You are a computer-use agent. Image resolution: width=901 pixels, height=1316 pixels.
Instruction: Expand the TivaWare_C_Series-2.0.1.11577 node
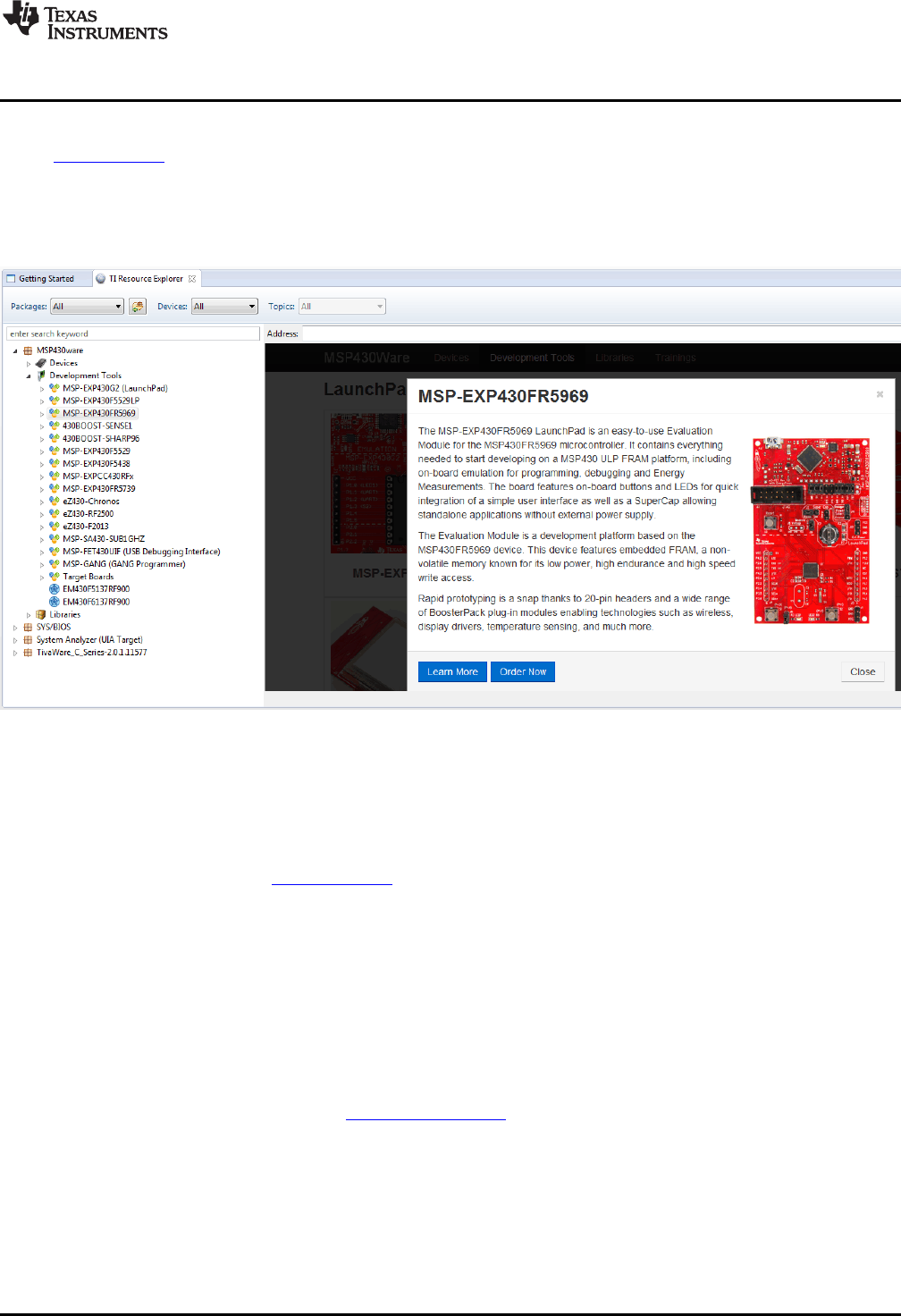point(15,652)
